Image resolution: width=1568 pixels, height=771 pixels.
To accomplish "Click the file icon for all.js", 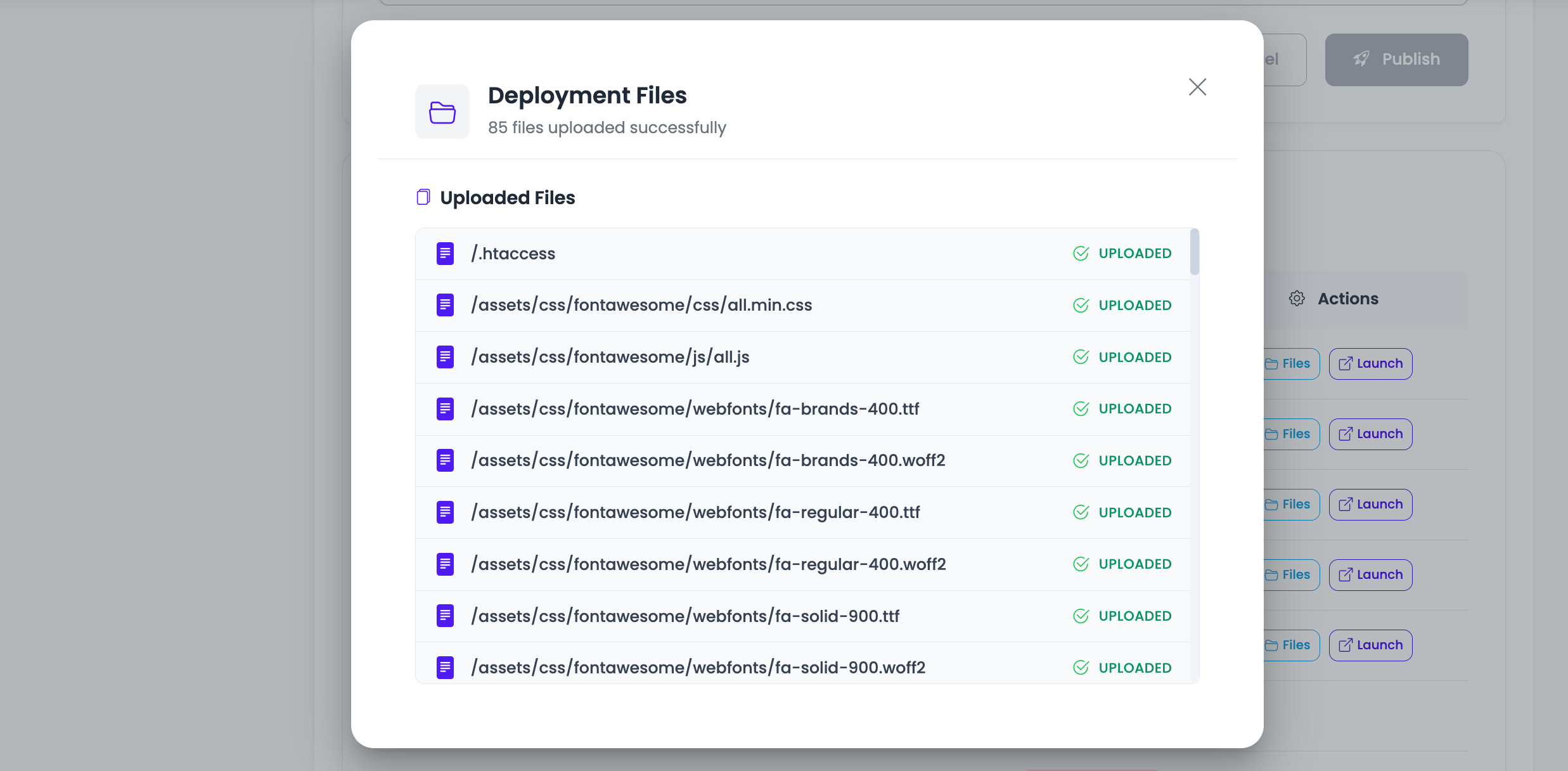I will click(445, 357).
